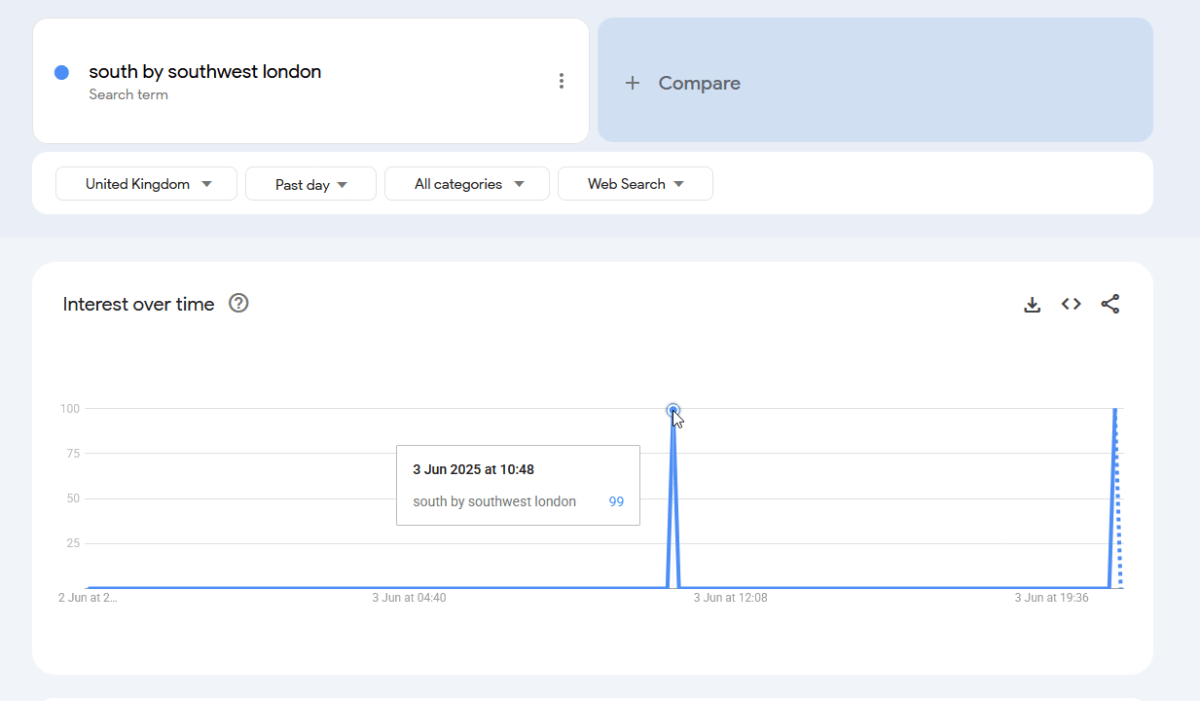Open the Interest over time help icon
Screen dimensions: 1200x701
(x=238, y=303)
